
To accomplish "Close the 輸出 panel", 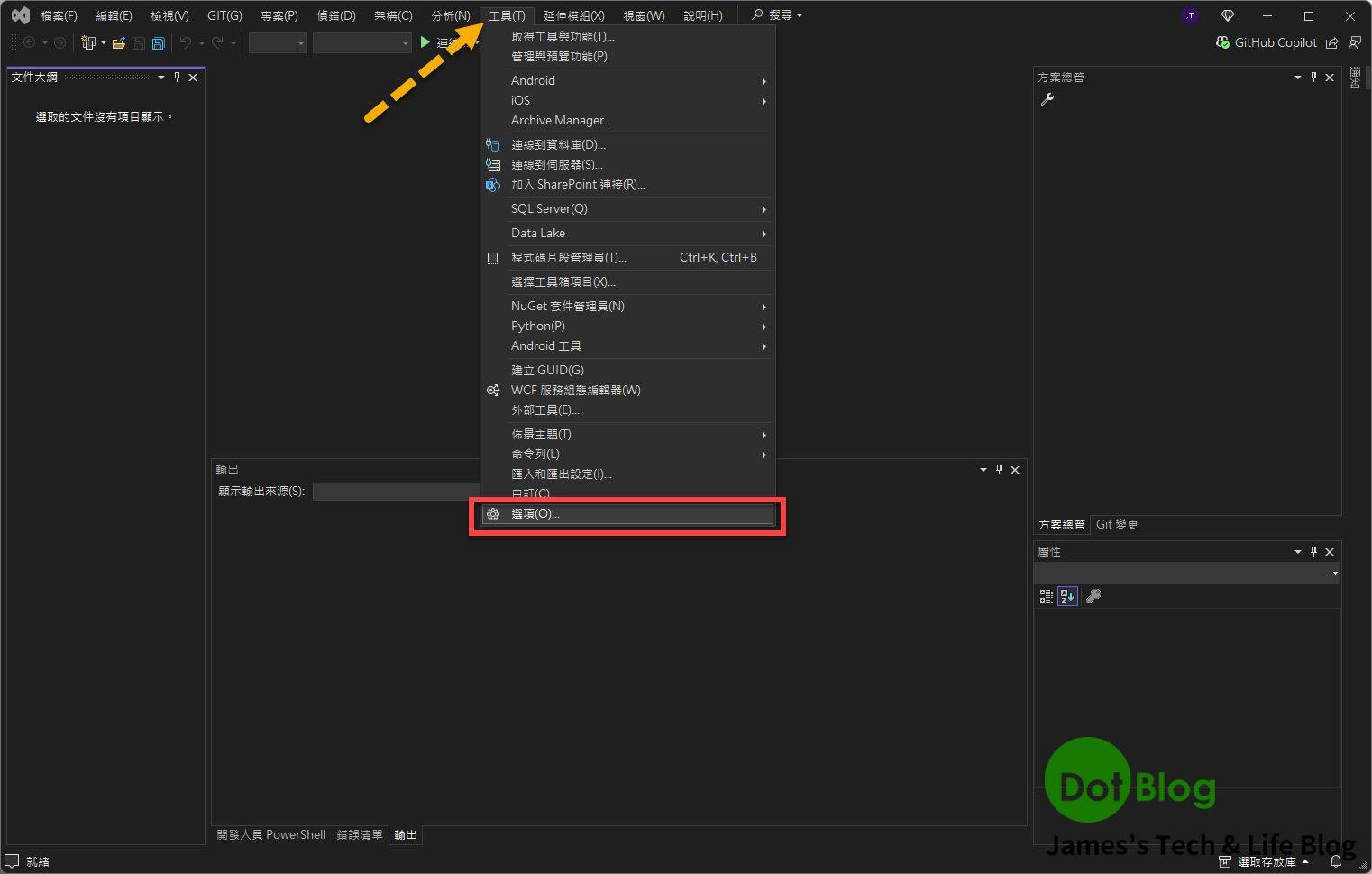I will (1015, 470).
